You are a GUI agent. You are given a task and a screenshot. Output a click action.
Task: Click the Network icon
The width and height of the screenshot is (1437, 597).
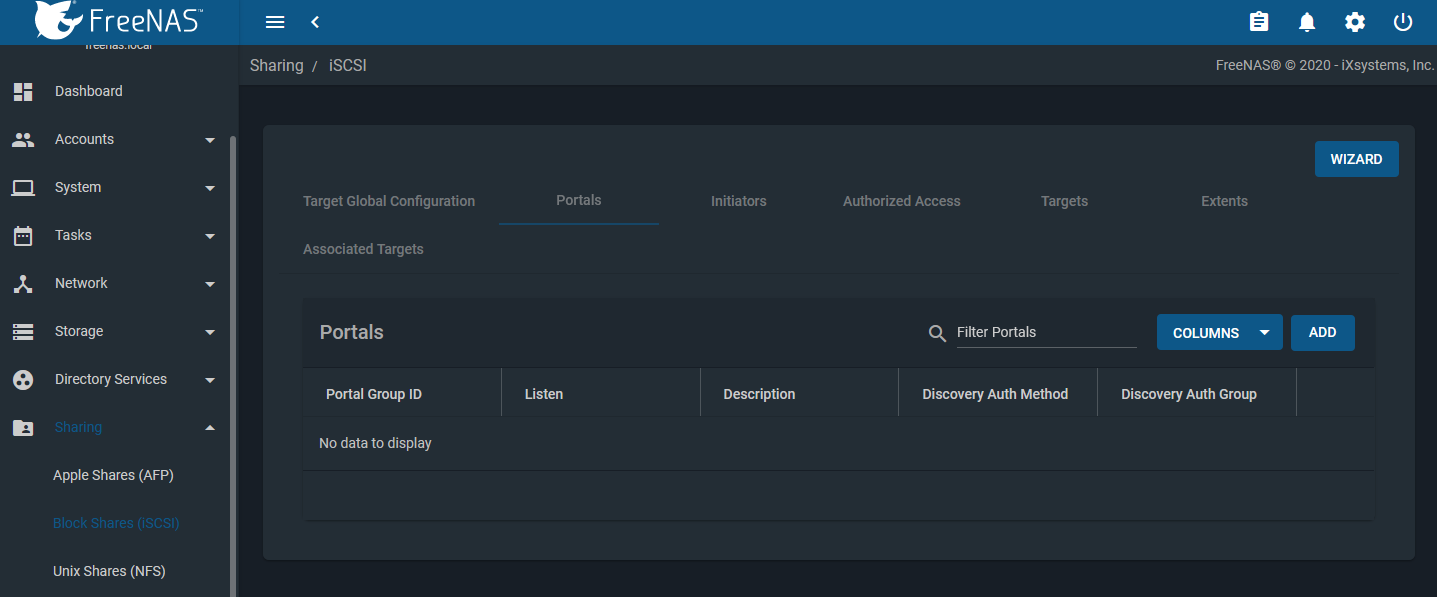(x=23, y=283)
